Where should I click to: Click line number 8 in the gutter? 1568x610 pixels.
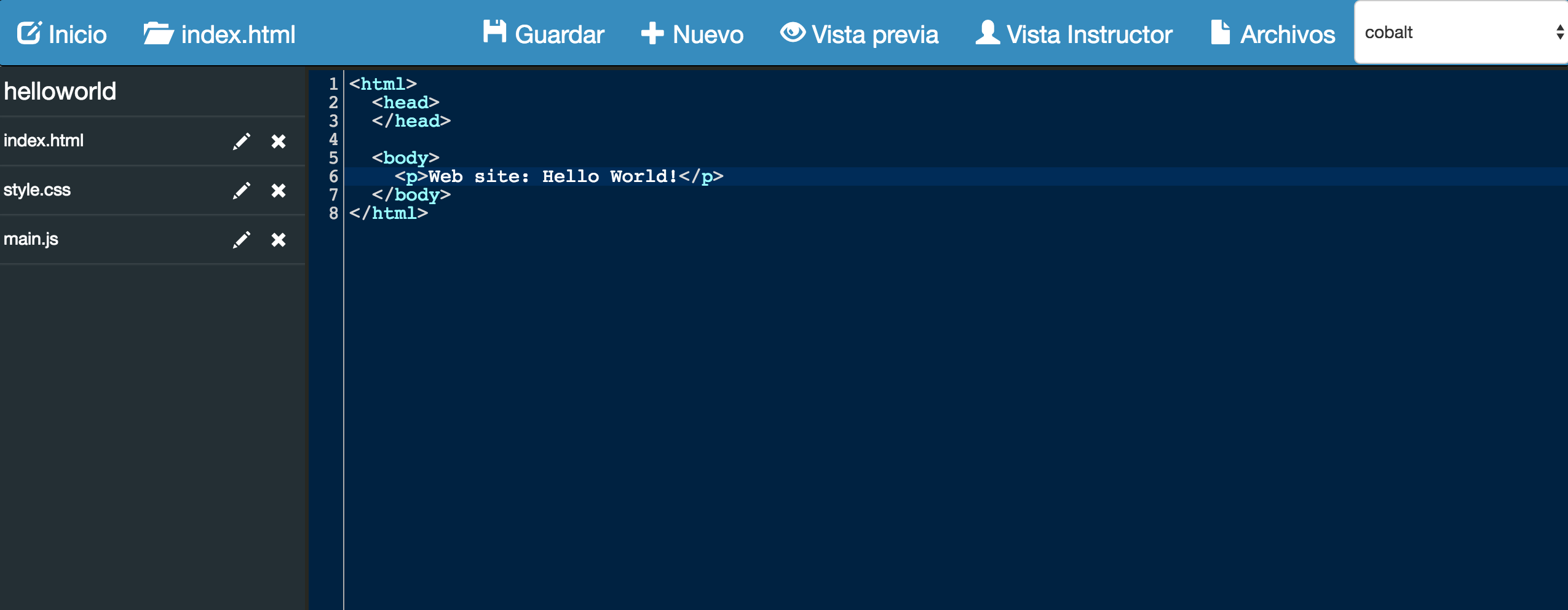(x=333, y=213)
